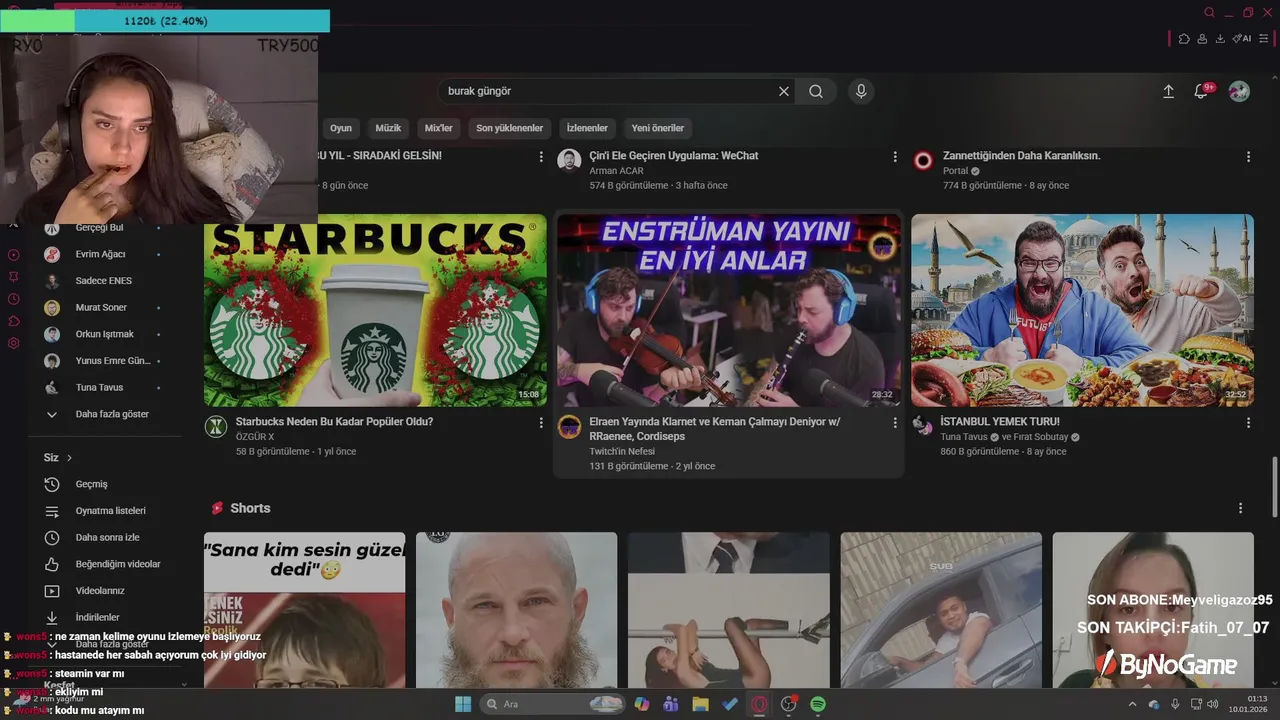Click the Arman ACAR channel avatar
The image size is (1280, 720).
569,161
